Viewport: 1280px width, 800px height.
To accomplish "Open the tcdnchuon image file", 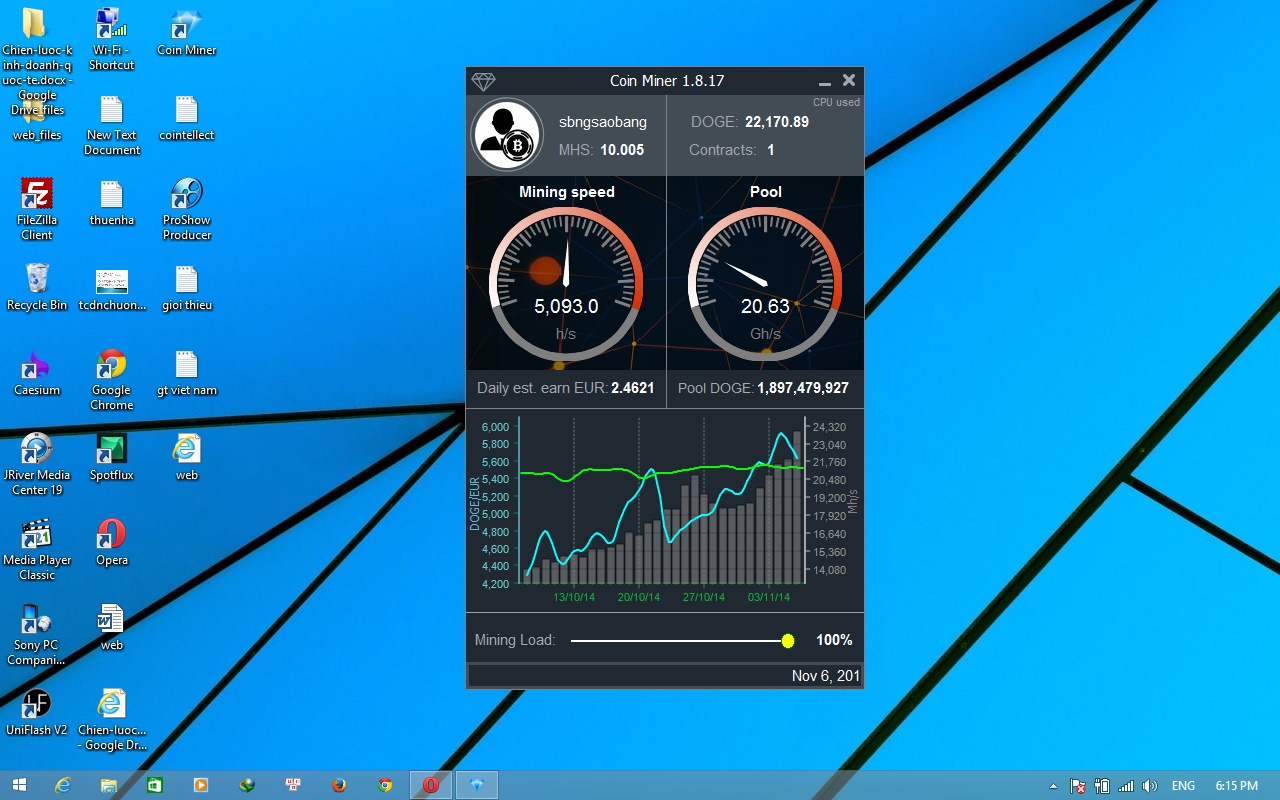I will click(x=112, y=289).
